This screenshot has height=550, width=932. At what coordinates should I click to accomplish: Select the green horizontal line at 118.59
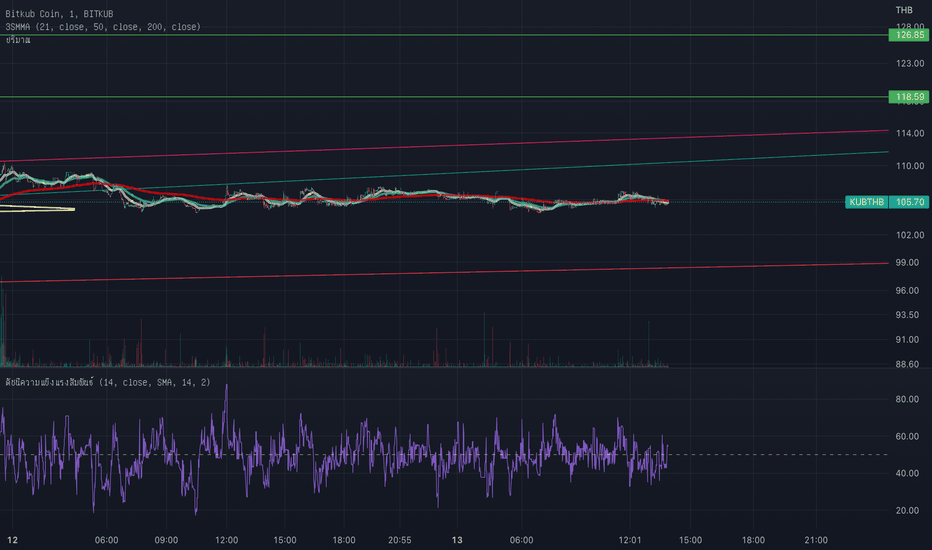tap(444, 97)
